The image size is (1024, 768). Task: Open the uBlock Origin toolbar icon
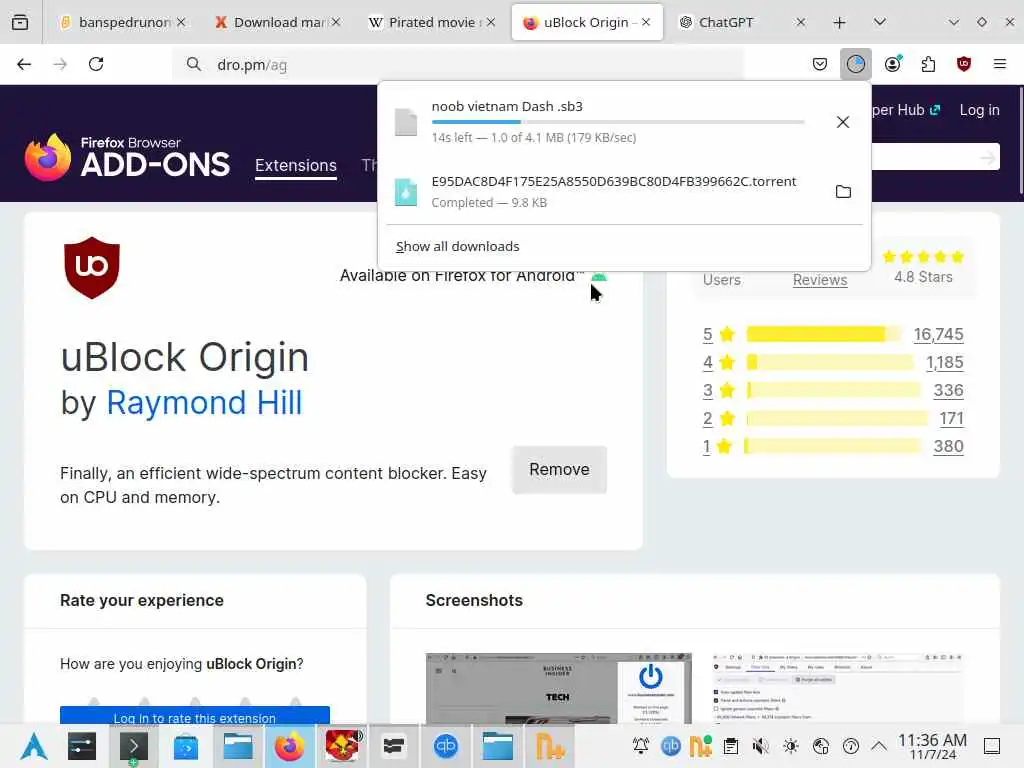point(964,64)
